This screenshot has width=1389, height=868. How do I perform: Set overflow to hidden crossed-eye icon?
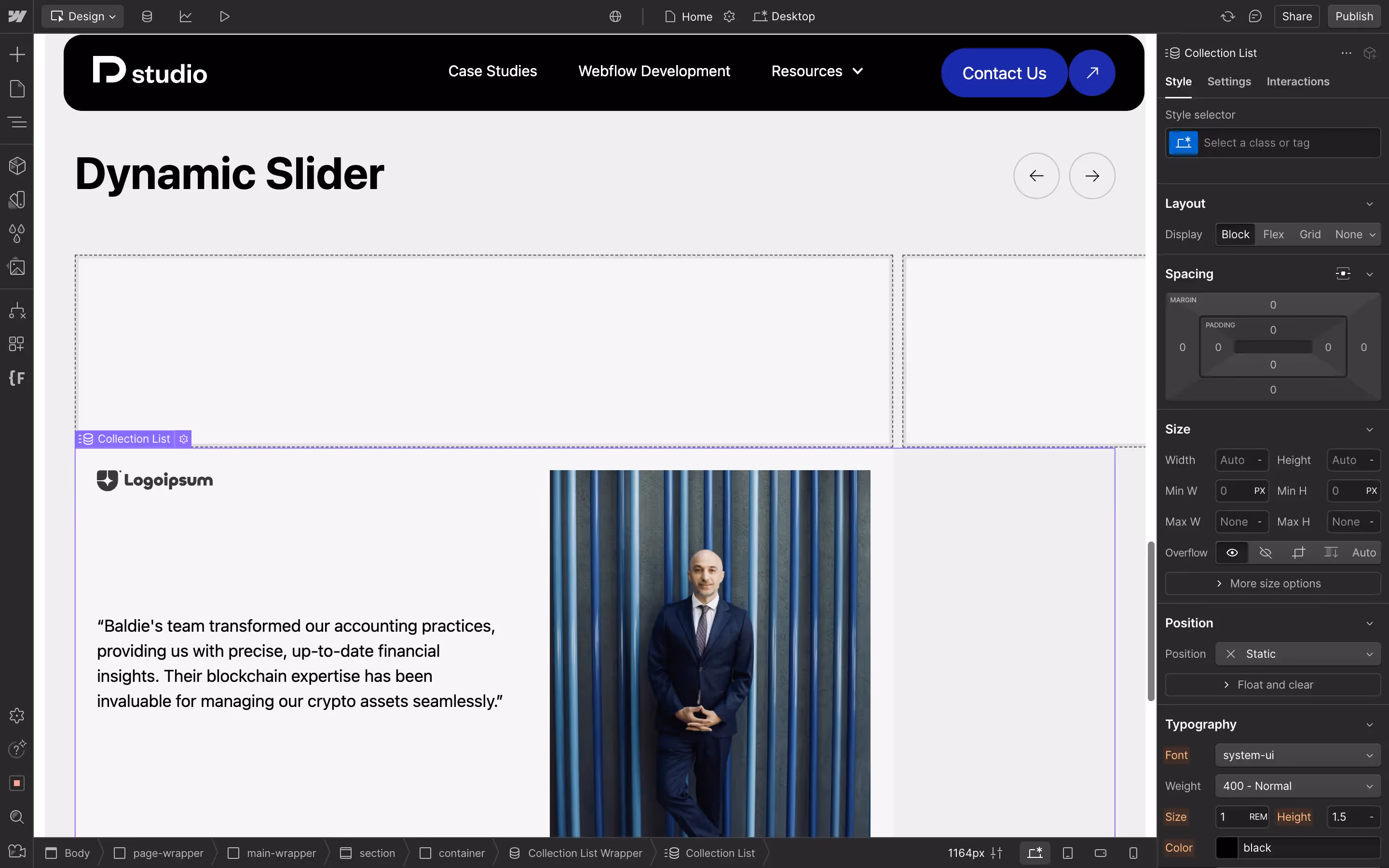coord(1265,552)
